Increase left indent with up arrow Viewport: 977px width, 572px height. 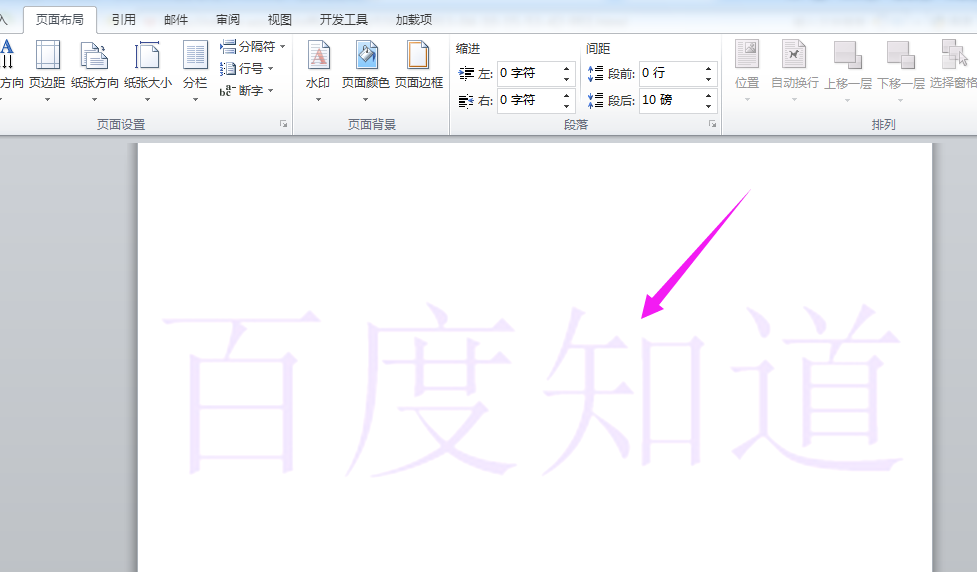(566, 68)
